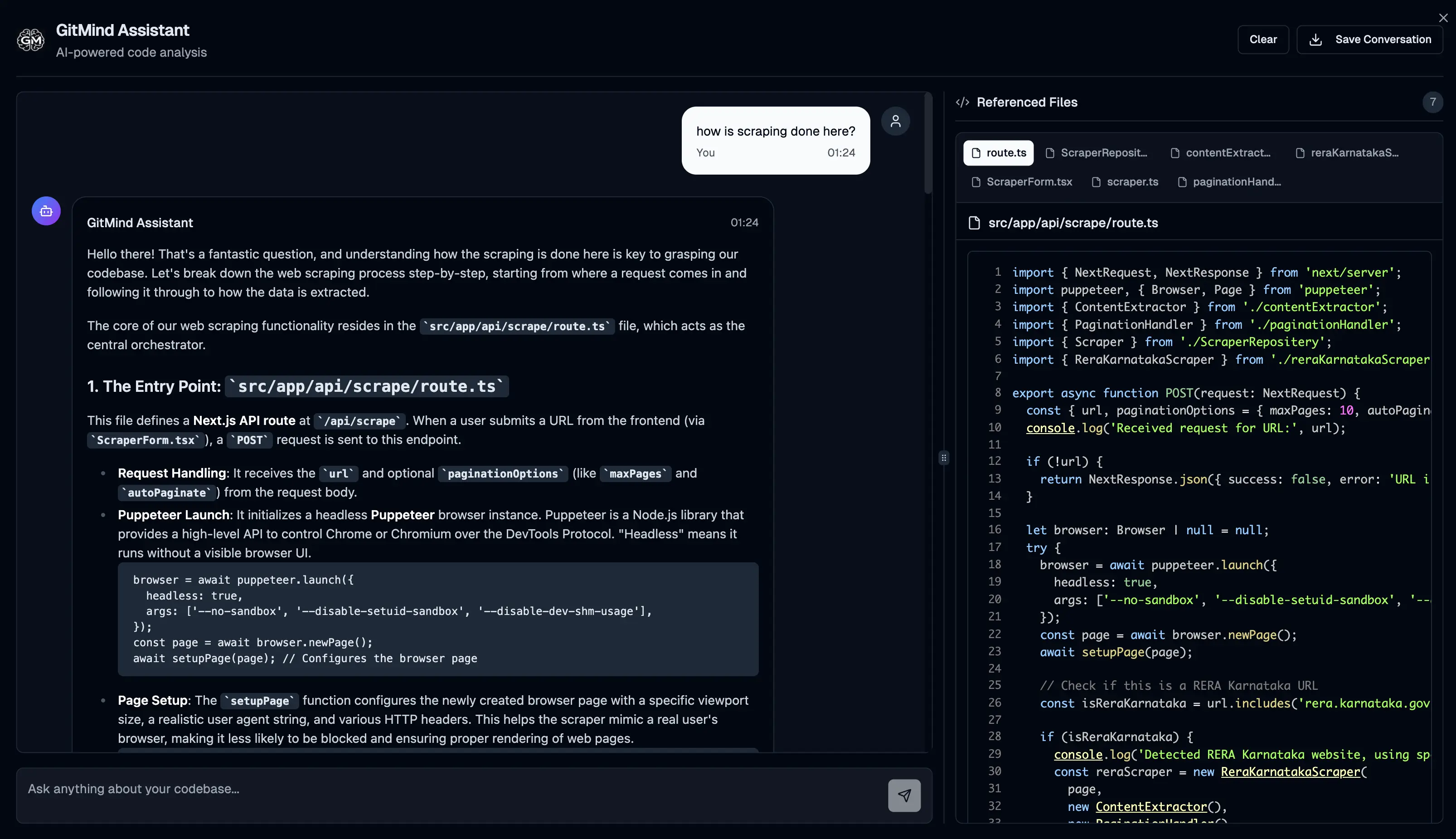Viewport: 1456px width, 839px height.
Task: Switch to the scraper.ts file tab
Action: (x=1126, y=181)
